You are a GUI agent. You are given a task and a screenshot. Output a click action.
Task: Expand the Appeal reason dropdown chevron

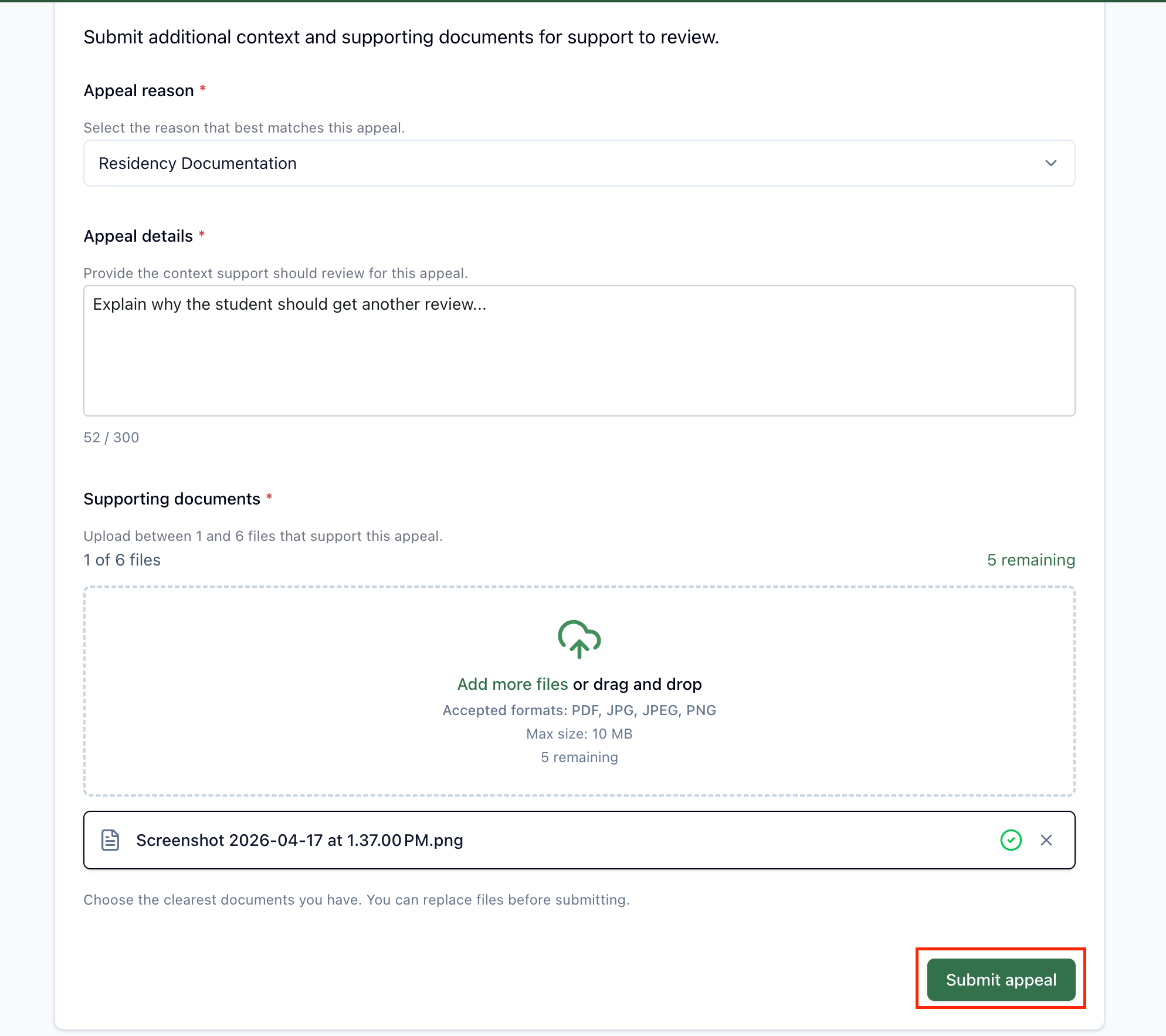pos(1050,163)
